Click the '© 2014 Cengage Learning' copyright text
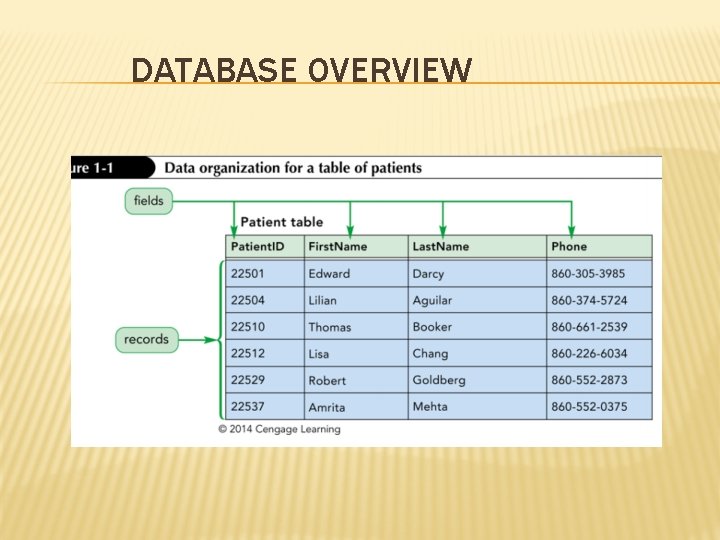The height and width of the screenshot is (540, 720). [x=279, y=429]
